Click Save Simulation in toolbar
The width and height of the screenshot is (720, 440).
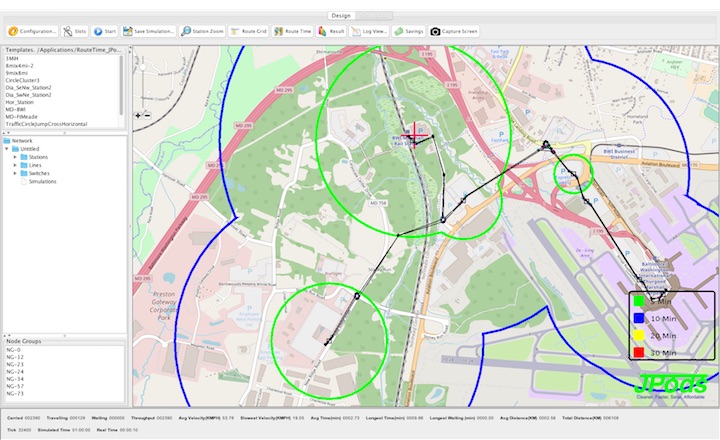(150, 31)
